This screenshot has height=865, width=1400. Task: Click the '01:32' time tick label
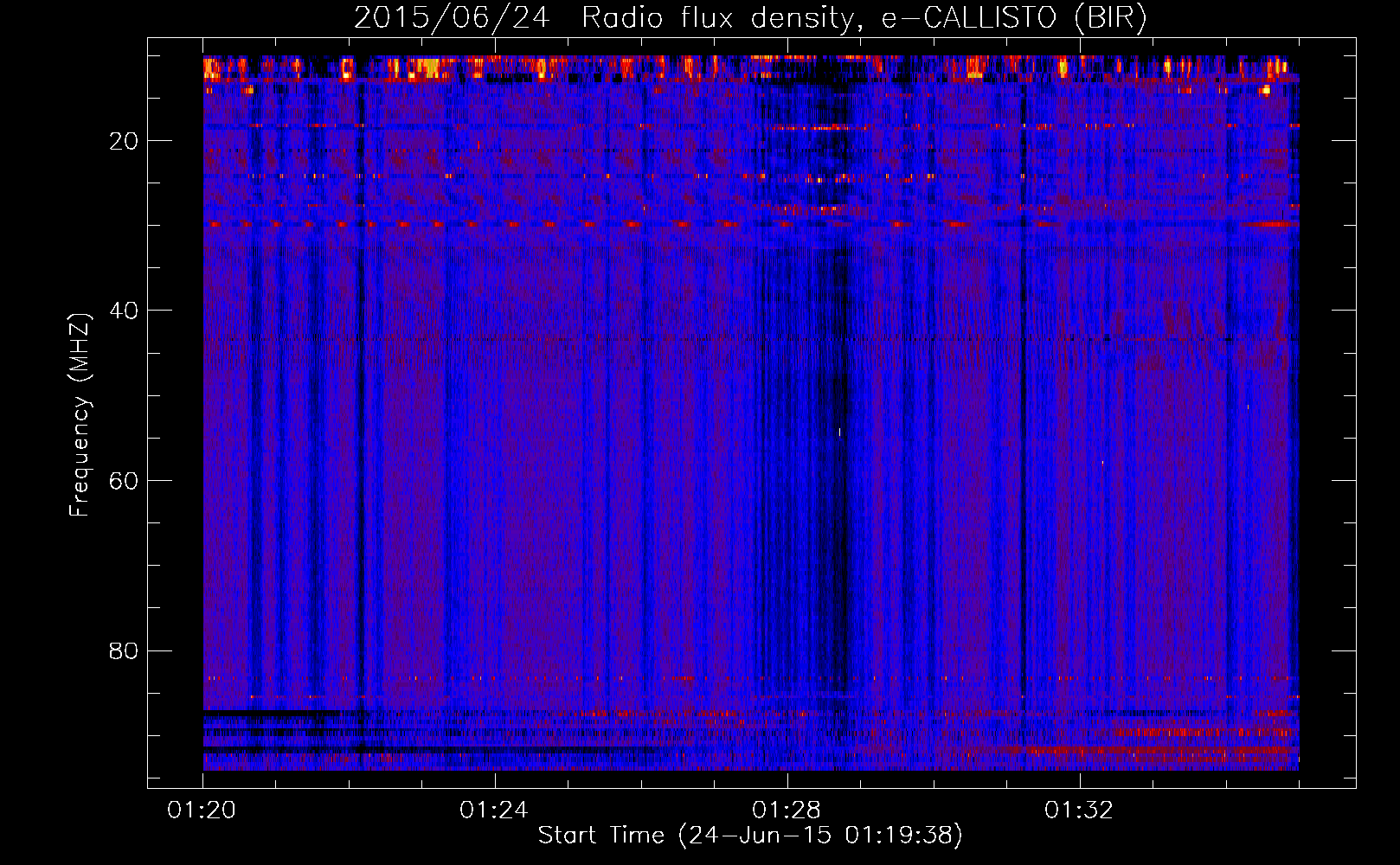(x=1079, y=811)
